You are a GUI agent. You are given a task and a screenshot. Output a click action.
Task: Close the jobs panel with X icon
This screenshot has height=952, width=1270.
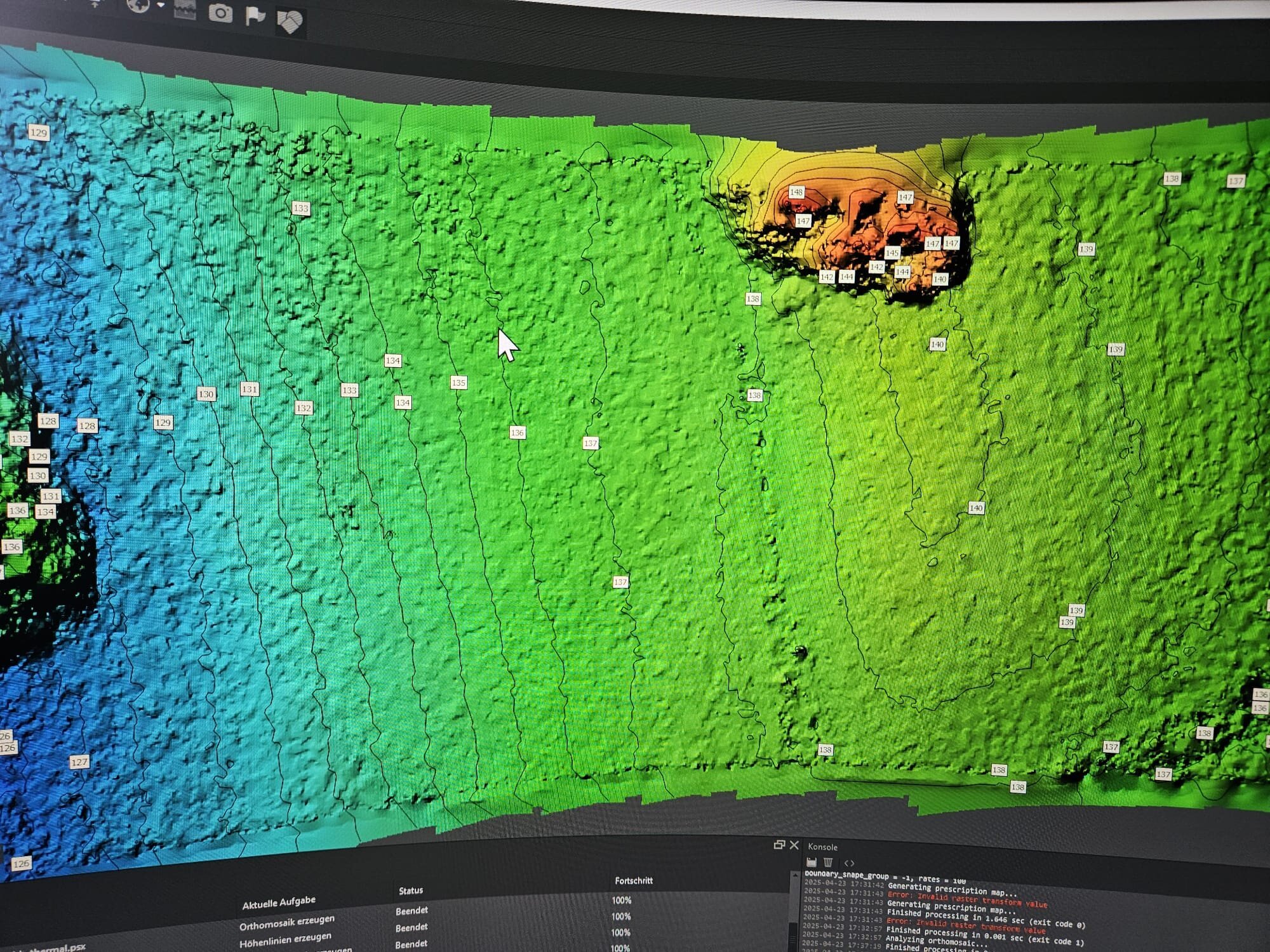pyautogui.click(x=794, y=845)
